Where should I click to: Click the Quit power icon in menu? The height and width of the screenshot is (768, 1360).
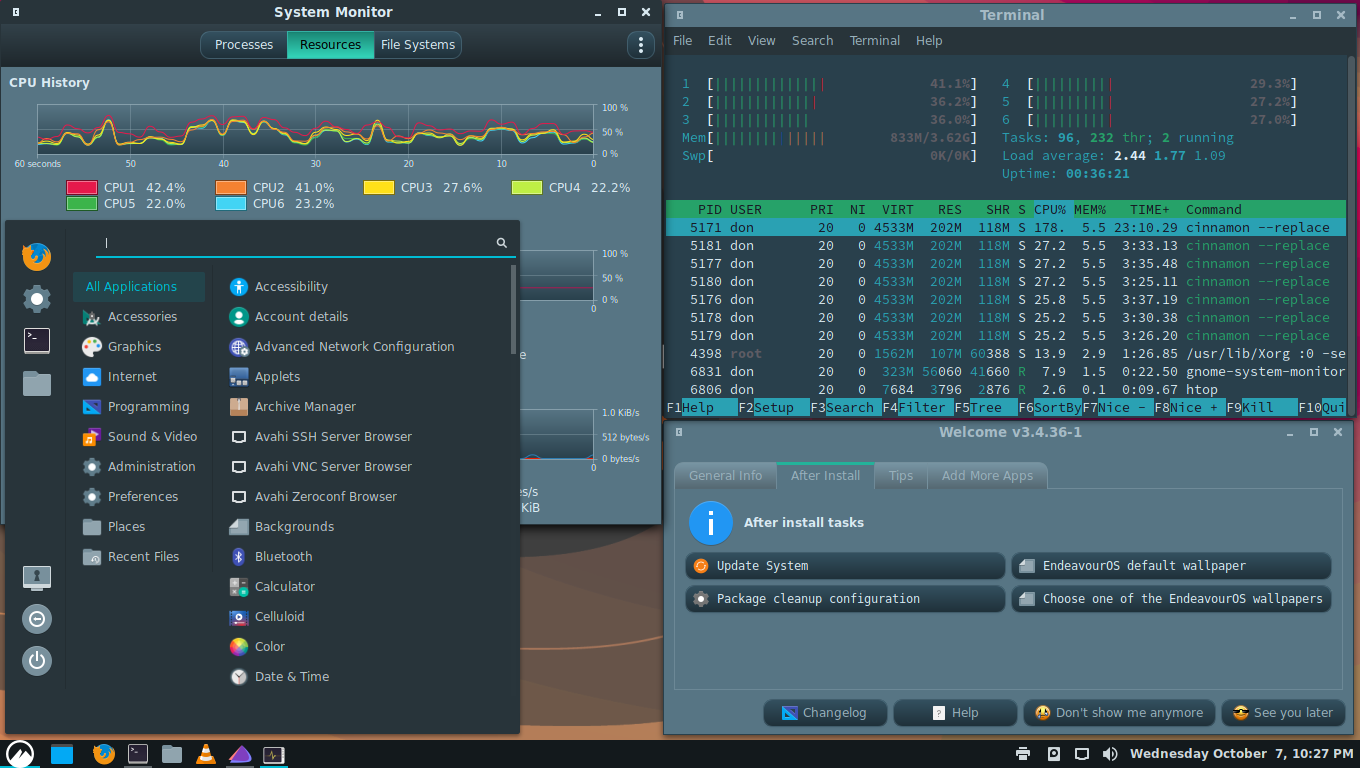point(37,660)
